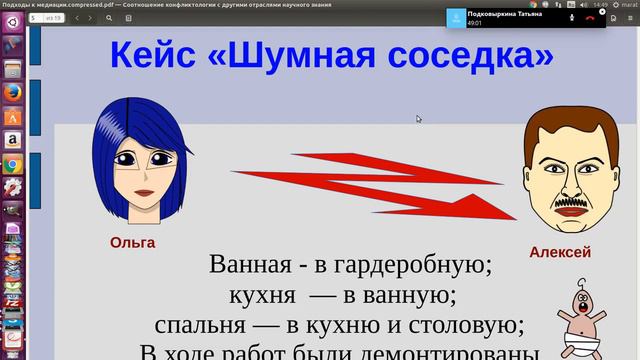Click the clock showing 14:49
Screen dimensions: 640x360
600,4
